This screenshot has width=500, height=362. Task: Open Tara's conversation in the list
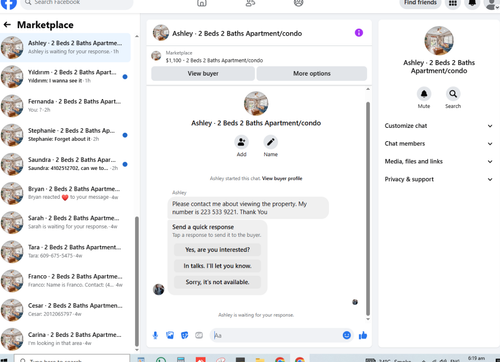65,251
